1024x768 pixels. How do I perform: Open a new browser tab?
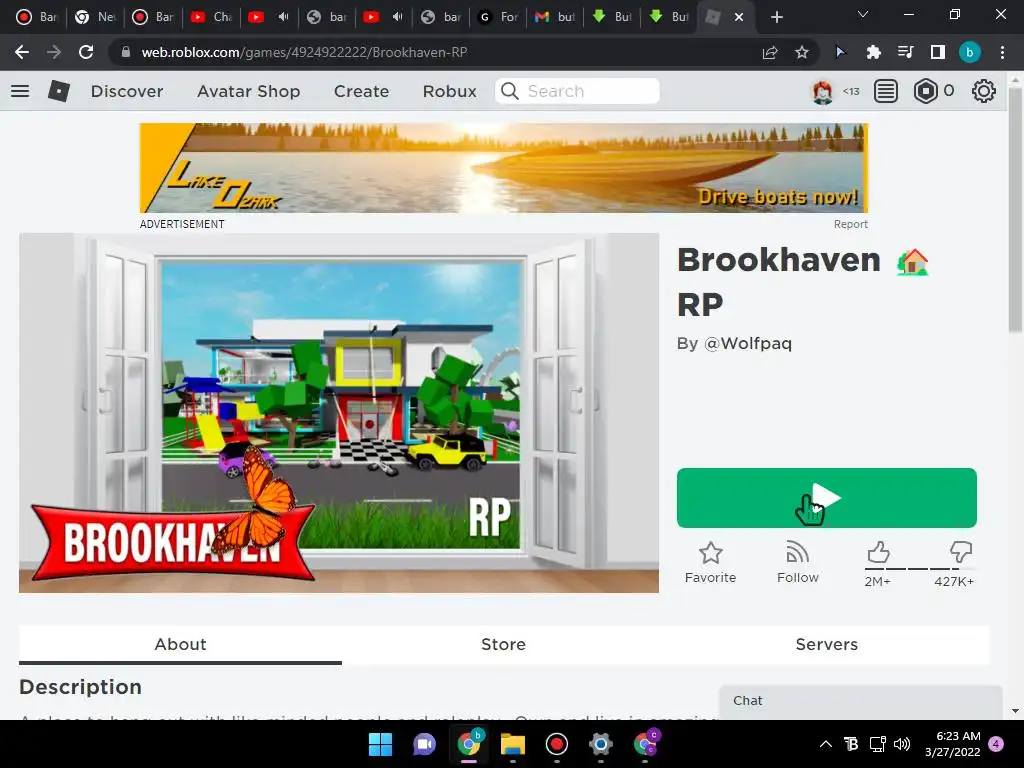pyautogui.click(x=776, y=17)
